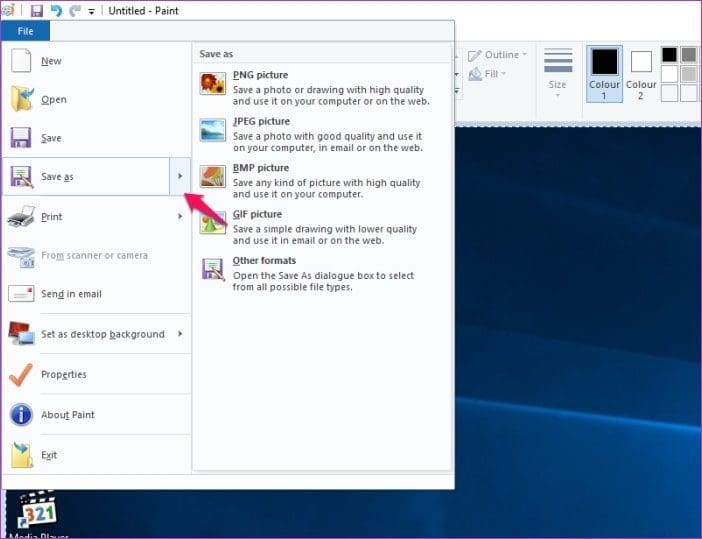Expand the Print submenu arrow
This screenshot has height=539, width=702.
click(x=180, y=216)
